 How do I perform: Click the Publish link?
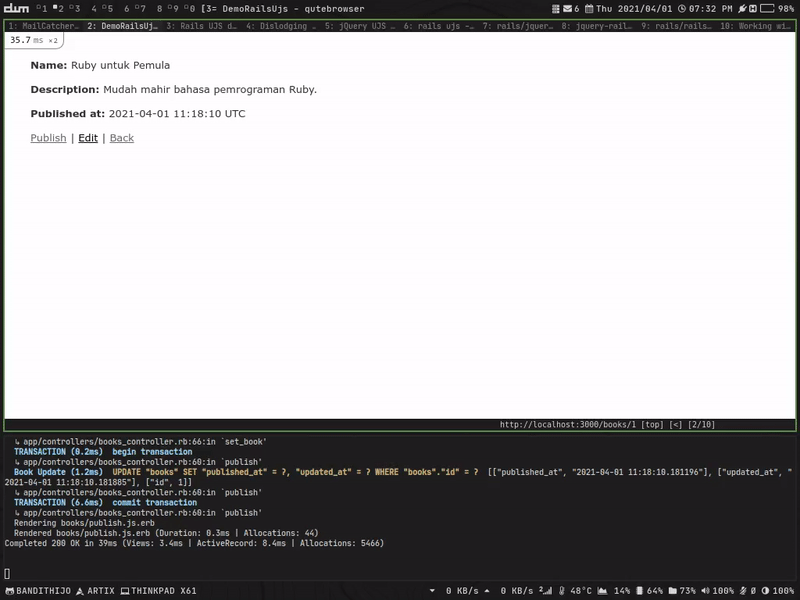tap(48, 138)
